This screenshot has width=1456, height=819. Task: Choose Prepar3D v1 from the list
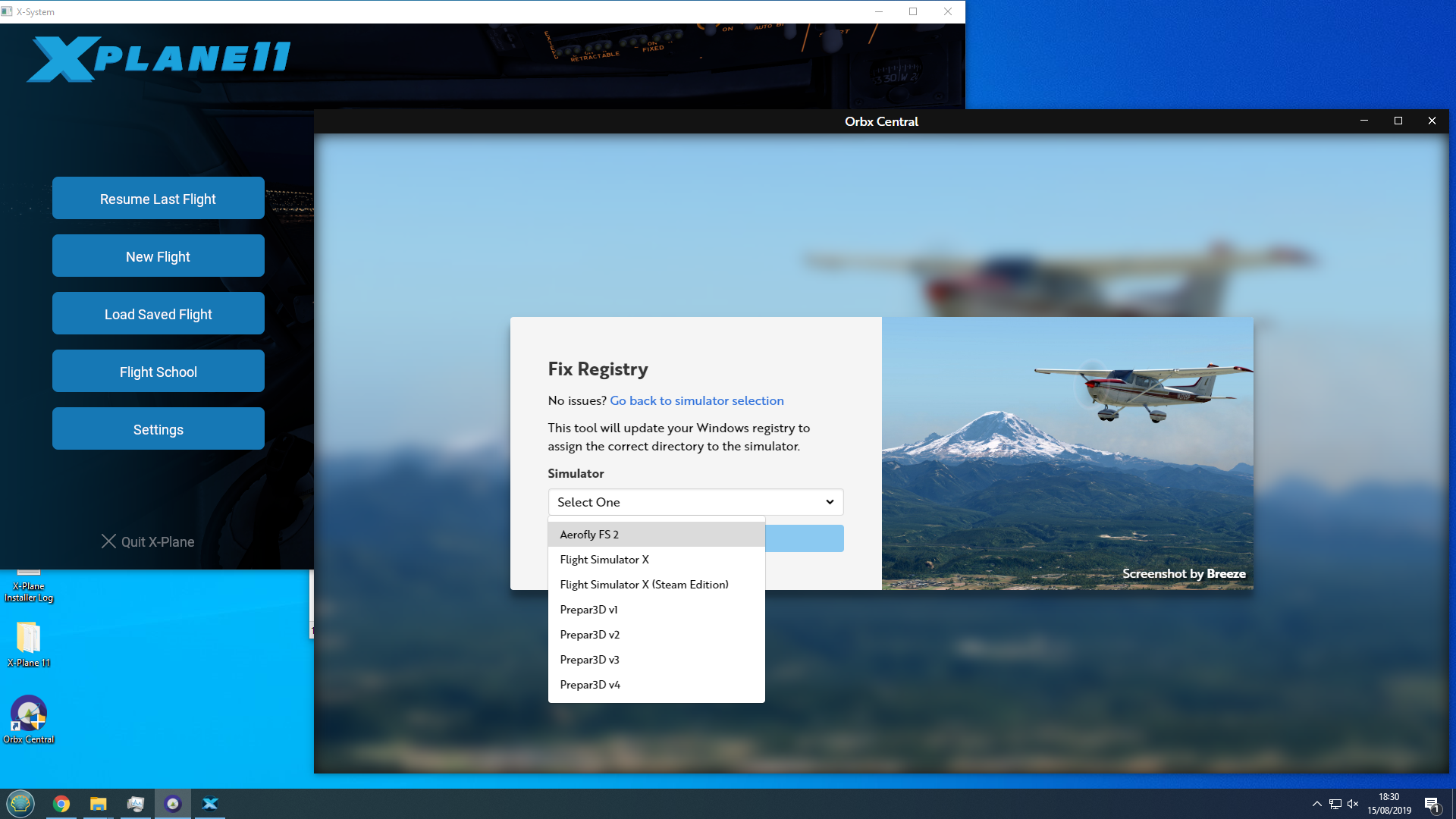(x=656, y=610)
